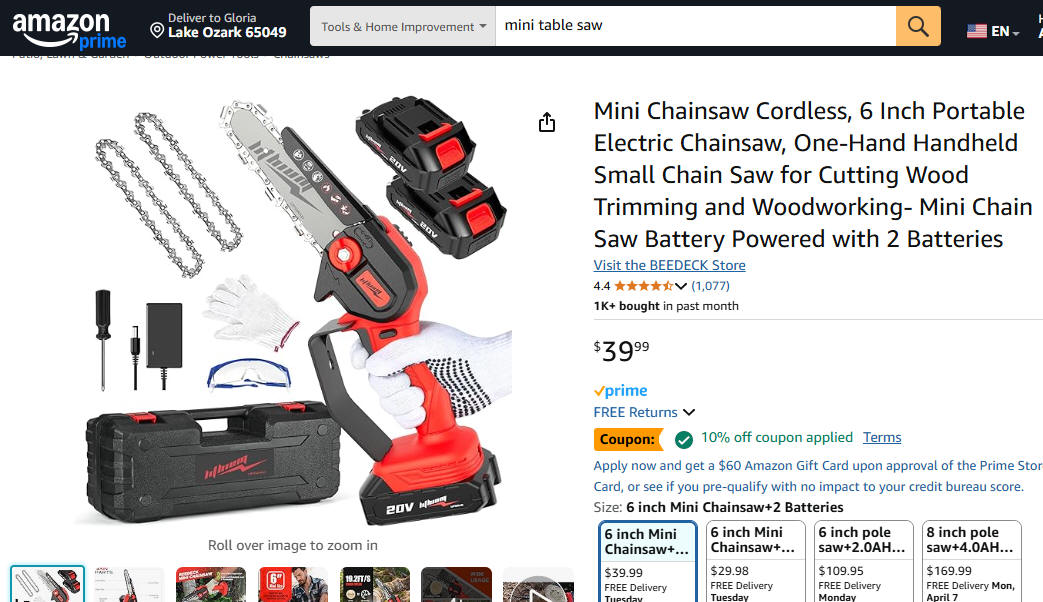Visit the BEEDECK Store link

click(669, 265)
